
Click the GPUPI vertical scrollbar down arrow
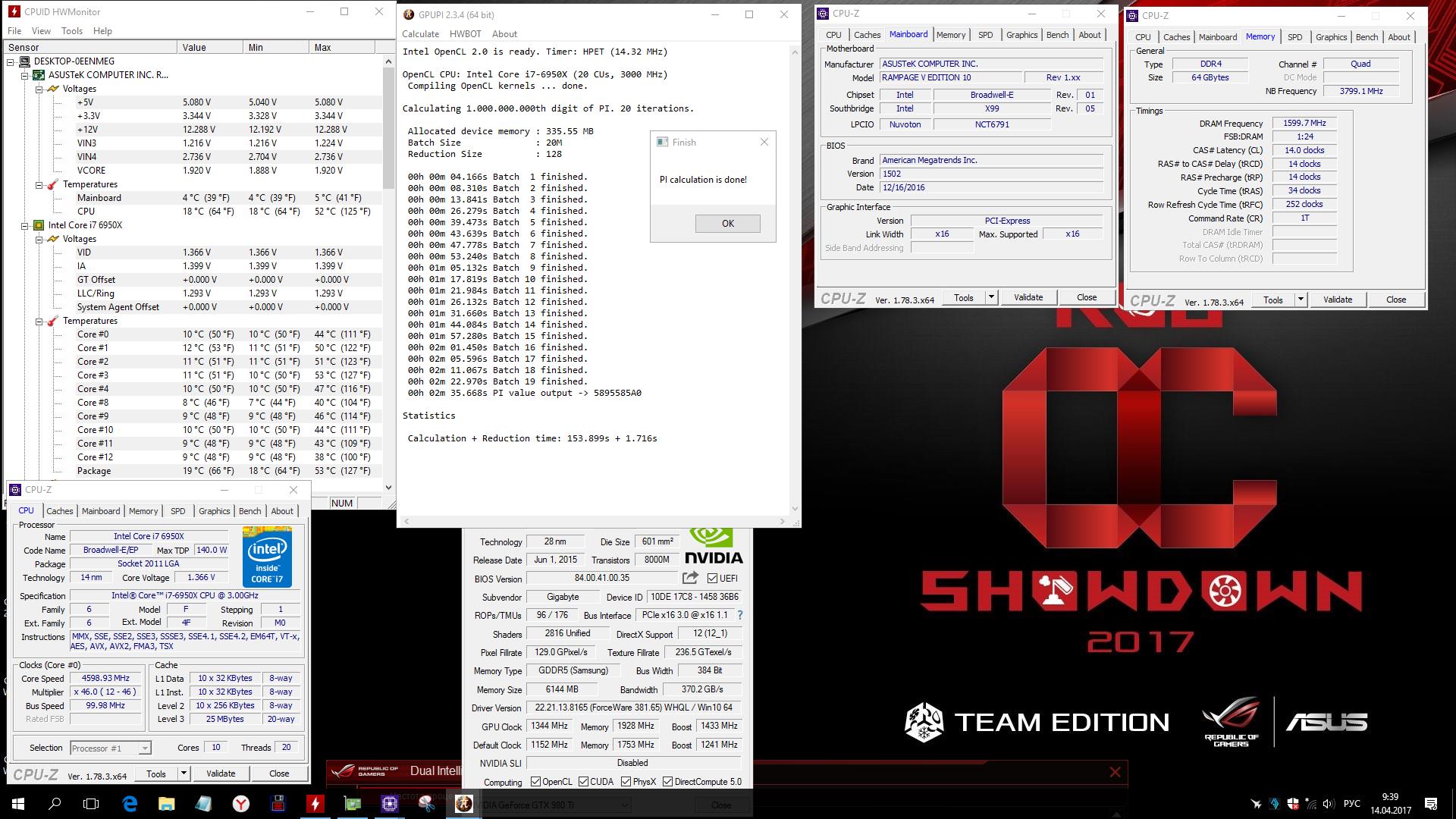(x=795, y=509)
